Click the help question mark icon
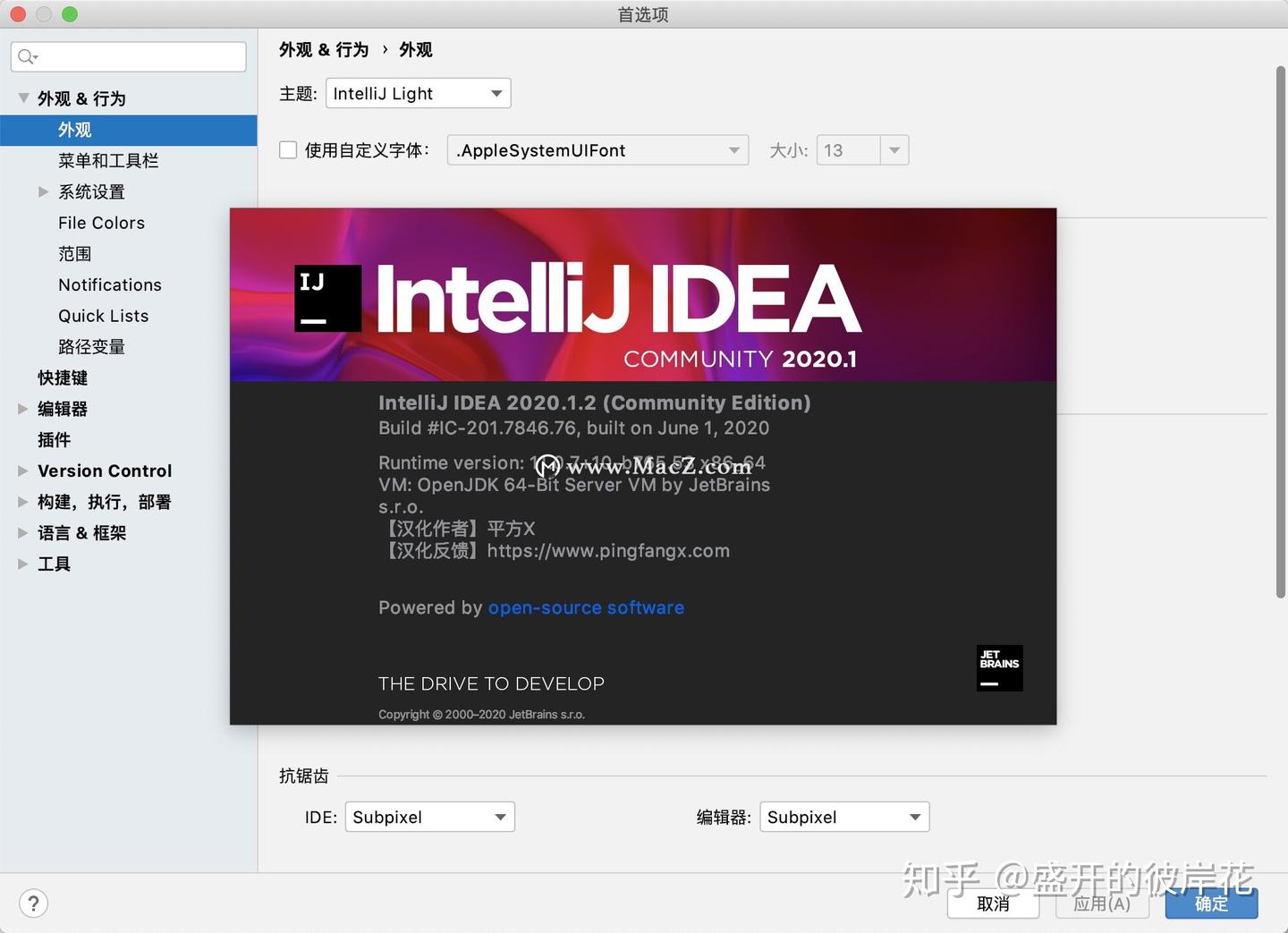The height and width of the screenshot is (933, 1288). click(33, 903)
